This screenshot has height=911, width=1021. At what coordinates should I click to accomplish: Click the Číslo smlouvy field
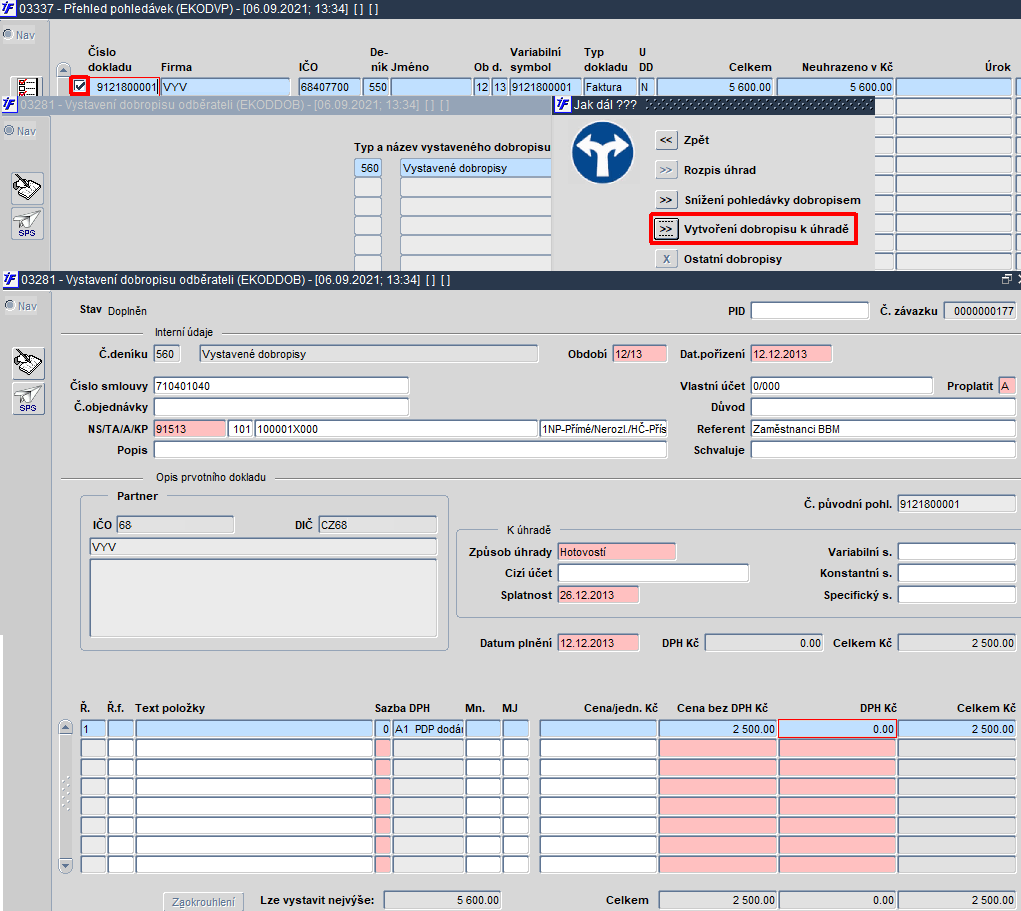pyautogui.click(x=281, y=386)
